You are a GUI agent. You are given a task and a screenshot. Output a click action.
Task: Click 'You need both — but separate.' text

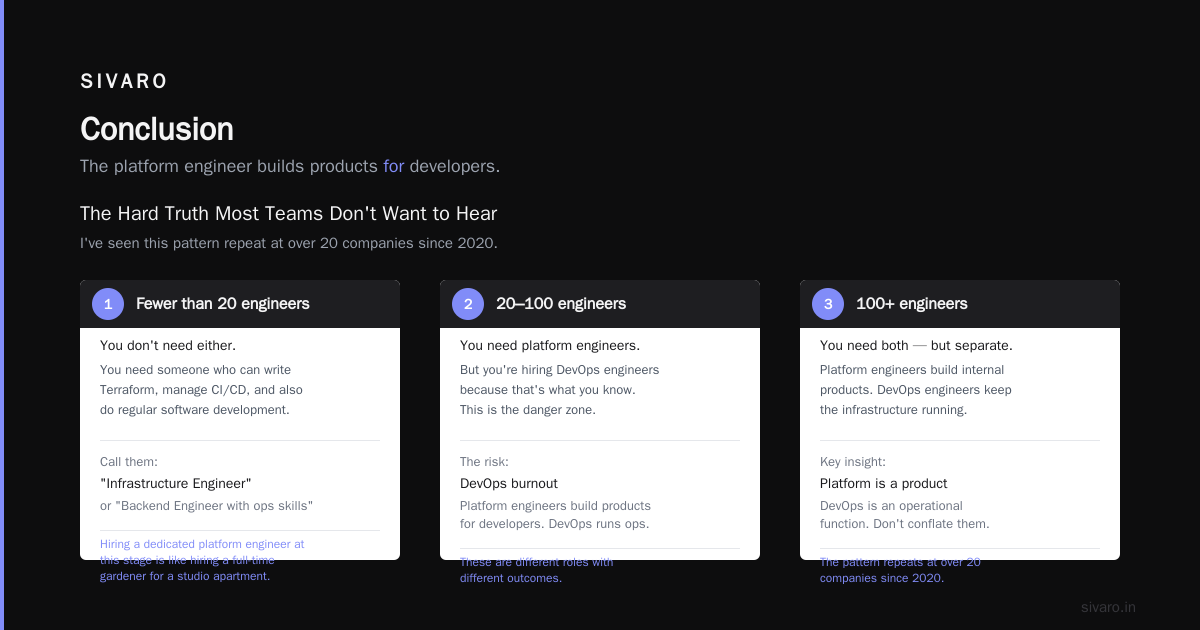pos(916,345)
